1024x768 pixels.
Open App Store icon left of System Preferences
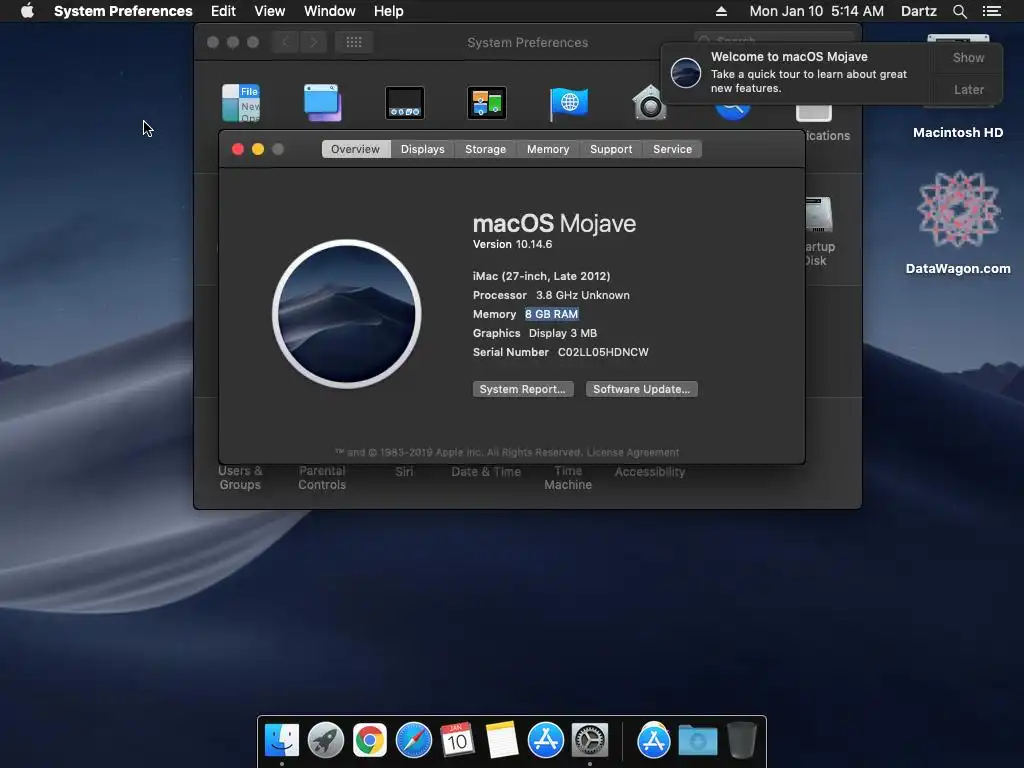[x=546, y=740]
